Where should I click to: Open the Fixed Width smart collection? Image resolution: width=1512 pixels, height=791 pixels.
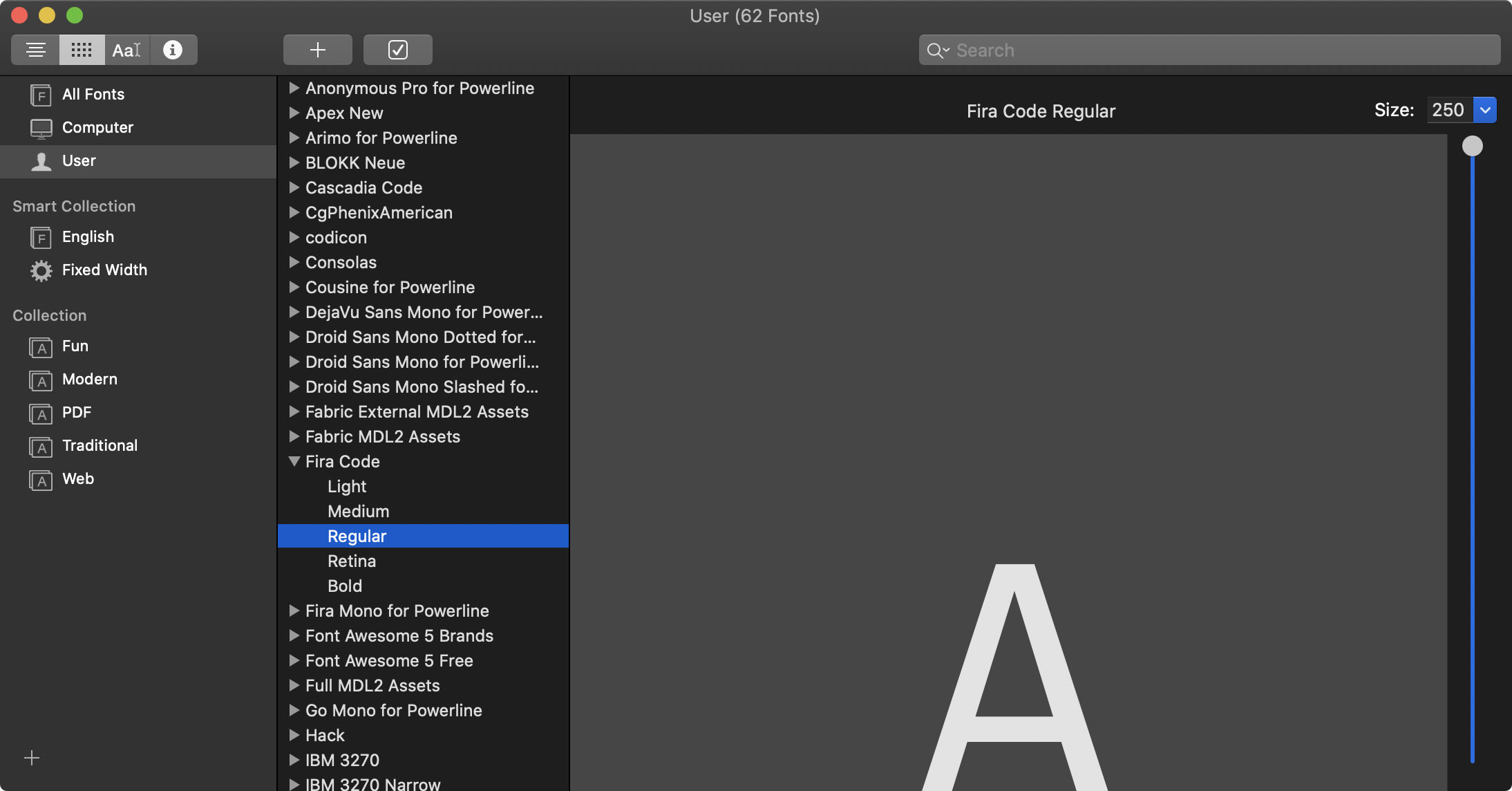point(104,270)
